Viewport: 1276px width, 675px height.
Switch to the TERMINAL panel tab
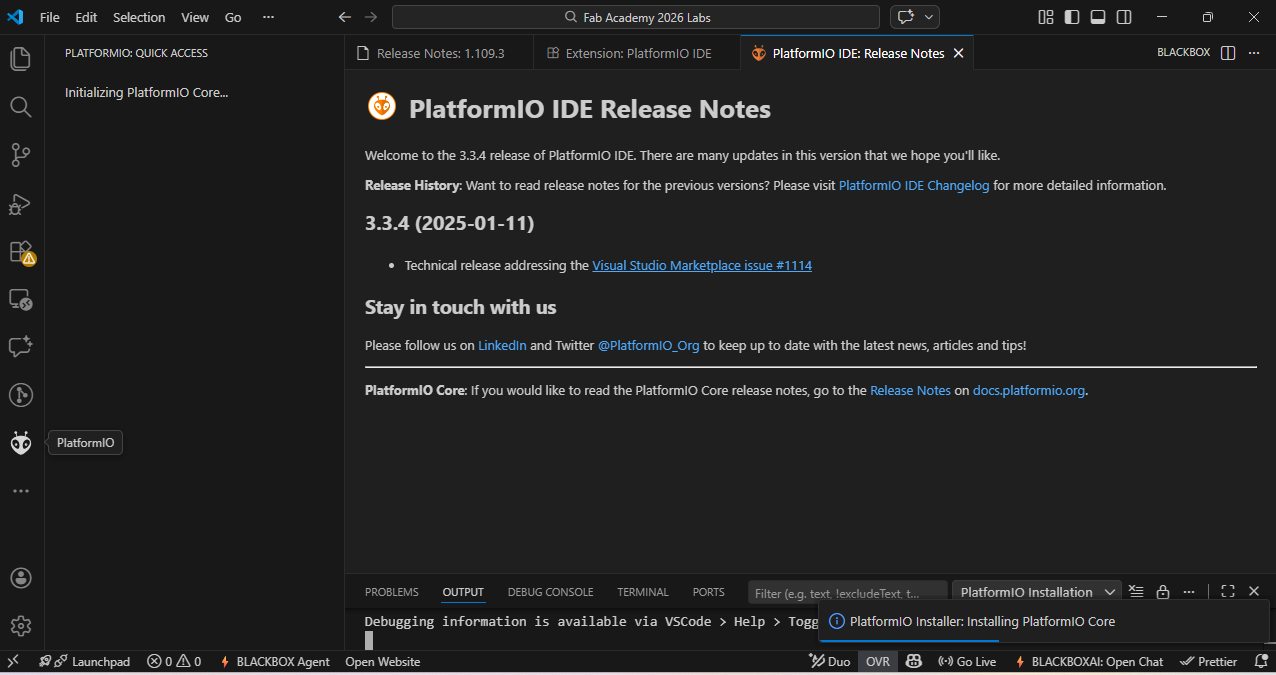(643, 592)
